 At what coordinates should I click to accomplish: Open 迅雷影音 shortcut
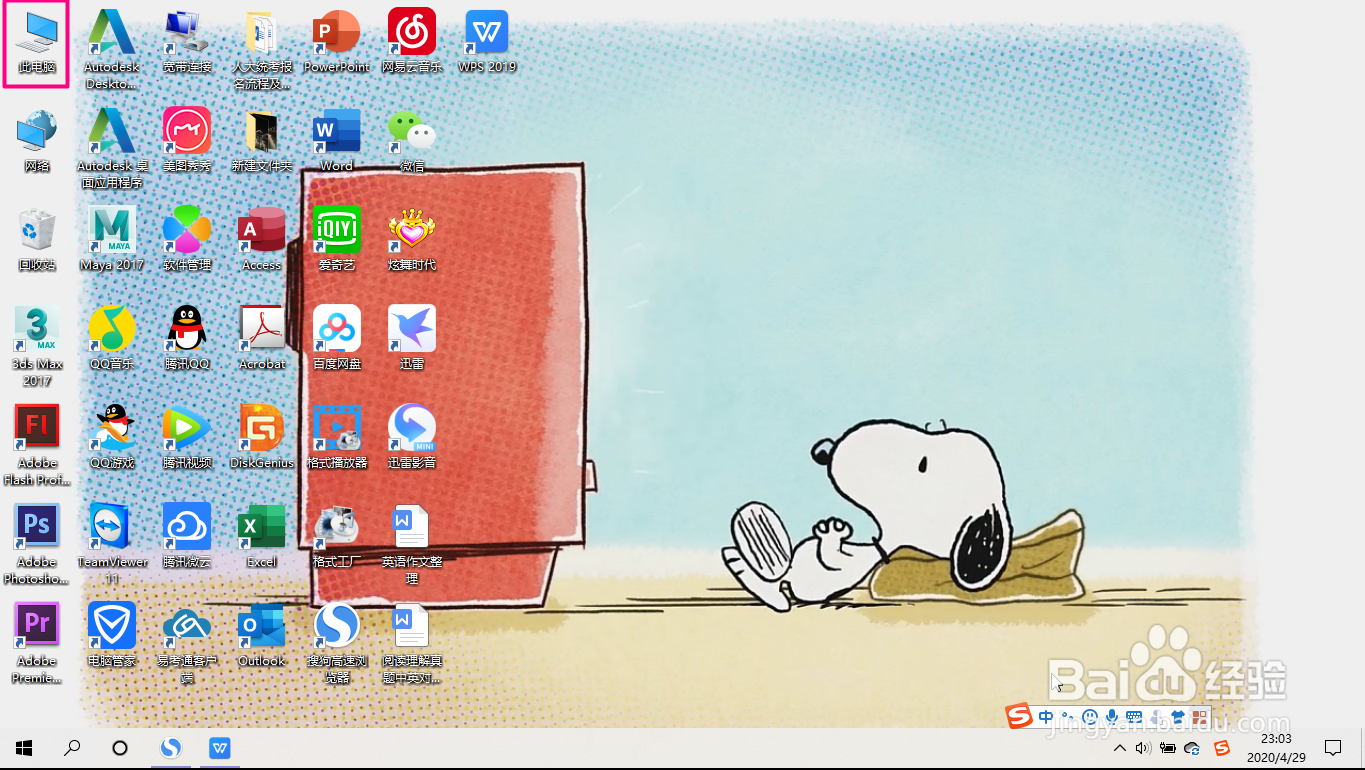pos(412,438)
